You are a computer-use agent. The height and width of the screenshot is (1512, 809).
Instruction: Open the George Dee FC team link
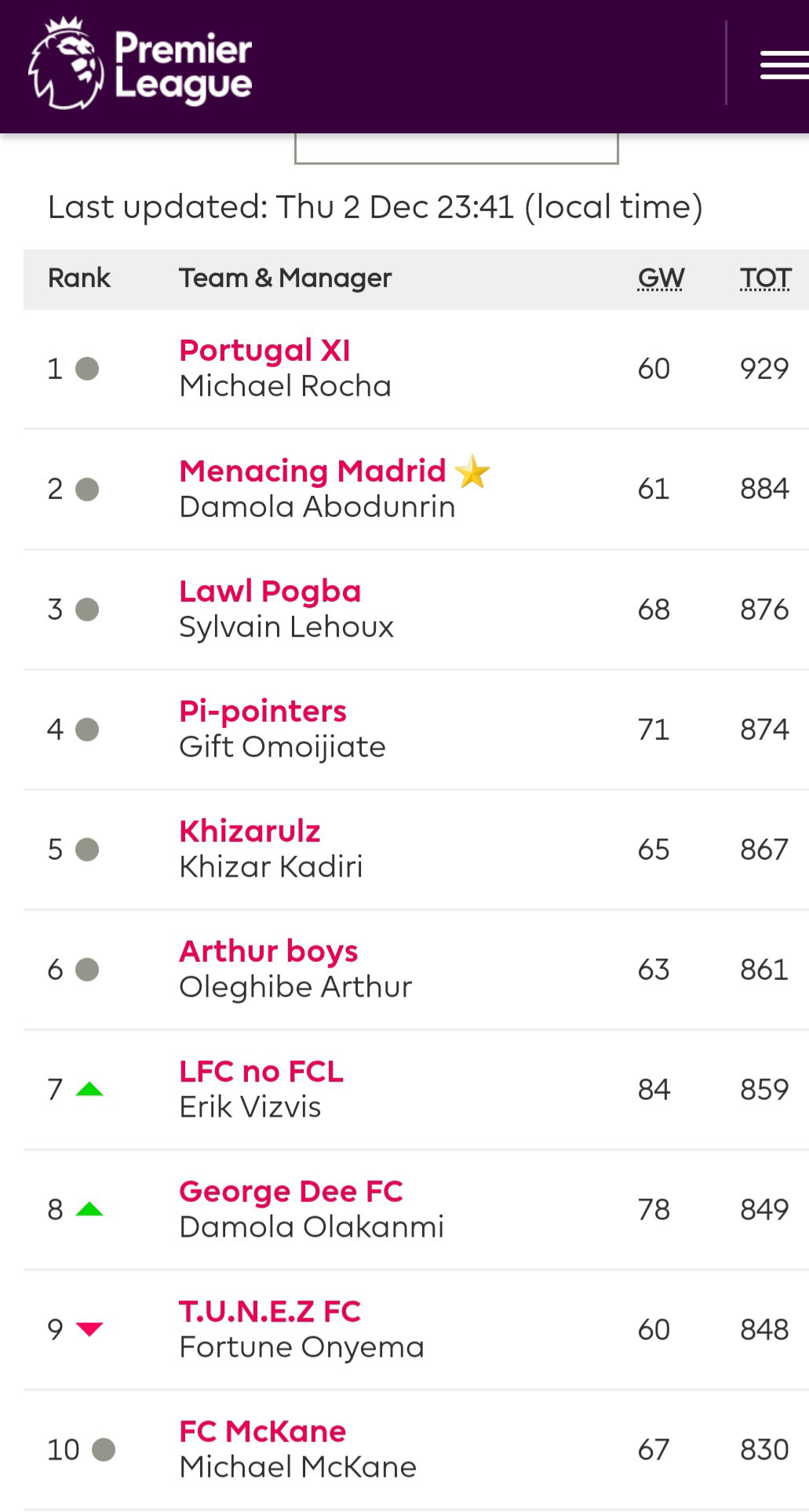(291, 1191)
